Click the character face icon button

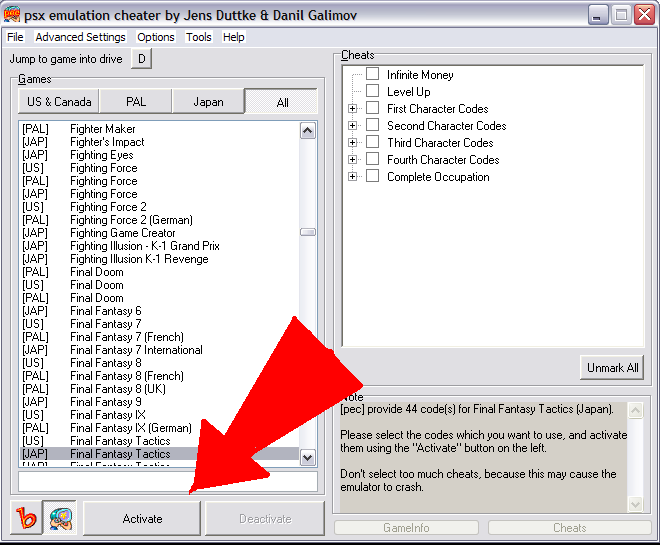tap(63, 519)
